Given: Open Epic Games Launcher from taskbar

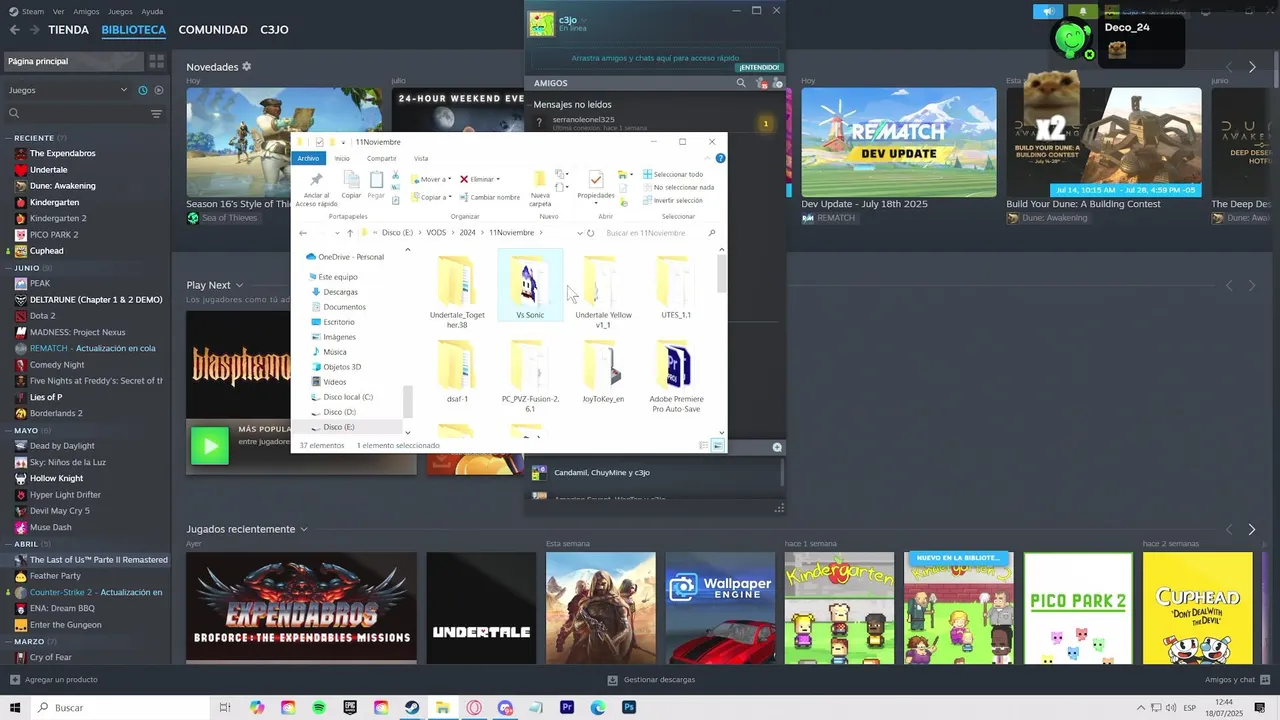Looking at the screenshot, I should point(350,707).
